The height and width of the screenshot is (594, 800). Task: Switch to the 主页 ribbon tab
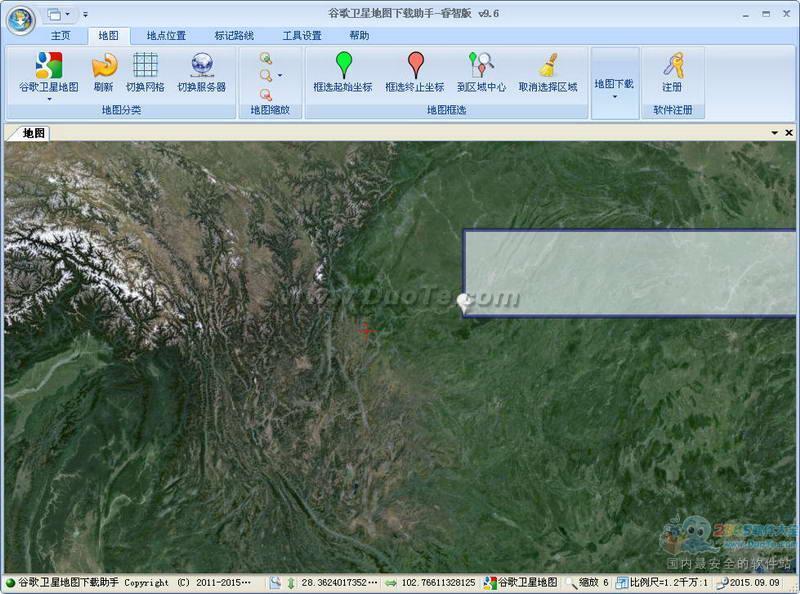[x=61, y=35]
